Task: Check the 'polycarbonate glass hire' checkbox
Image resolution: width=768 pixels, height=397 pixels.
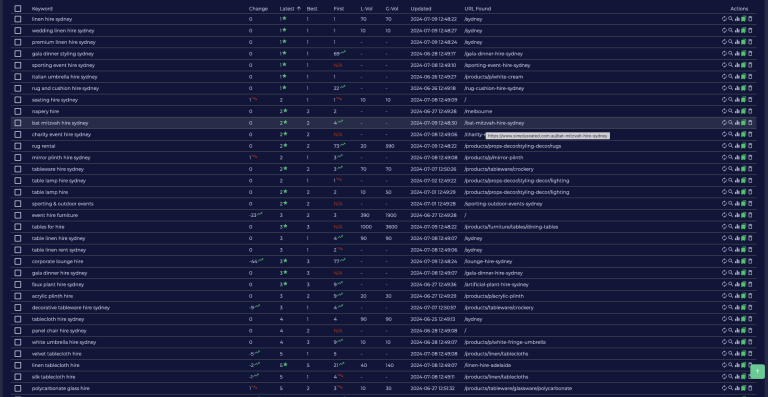Action: [x=18, y=388]
